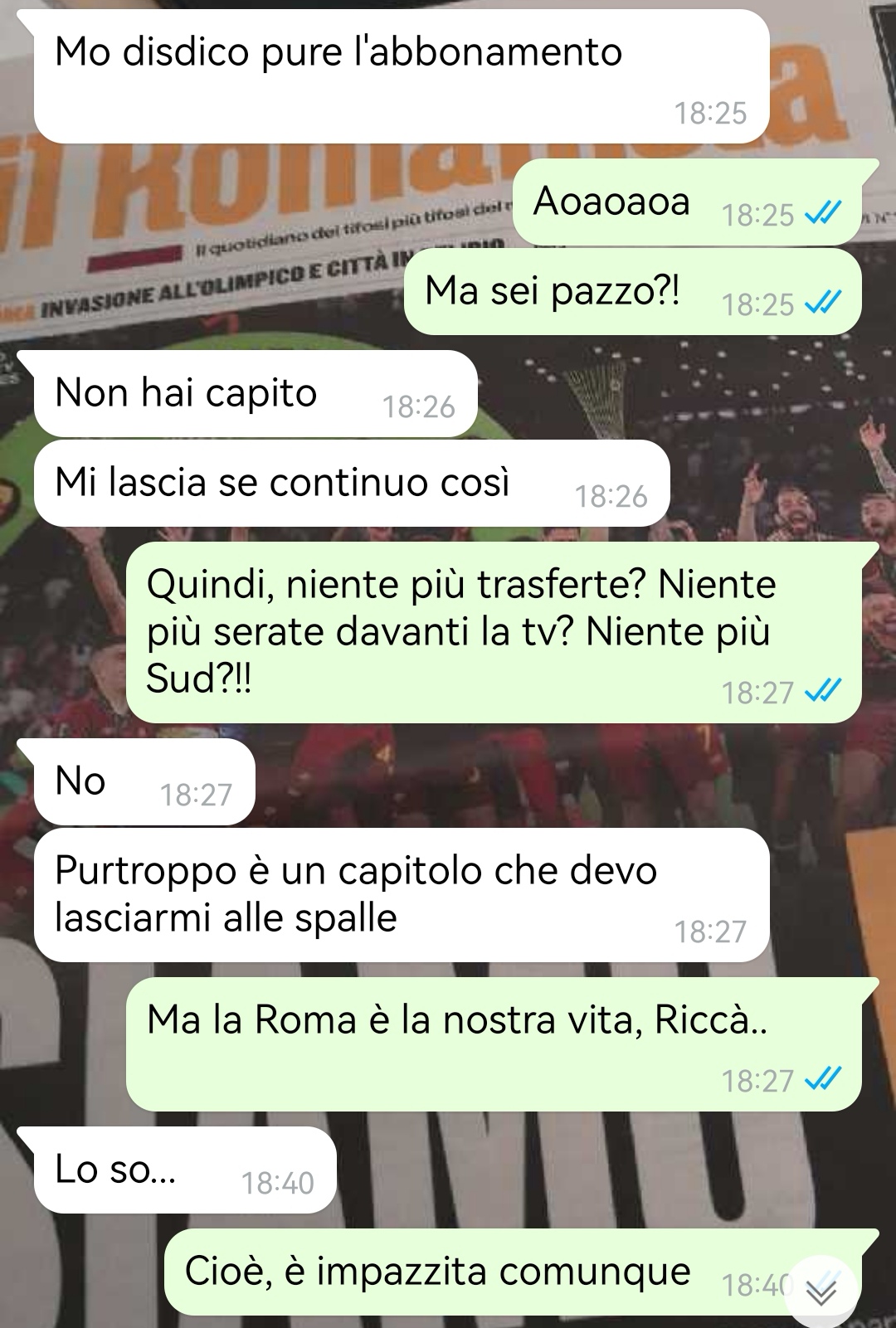
Task: Tap the 'Lo so...' received message
Action: (x=185, y=1170)
